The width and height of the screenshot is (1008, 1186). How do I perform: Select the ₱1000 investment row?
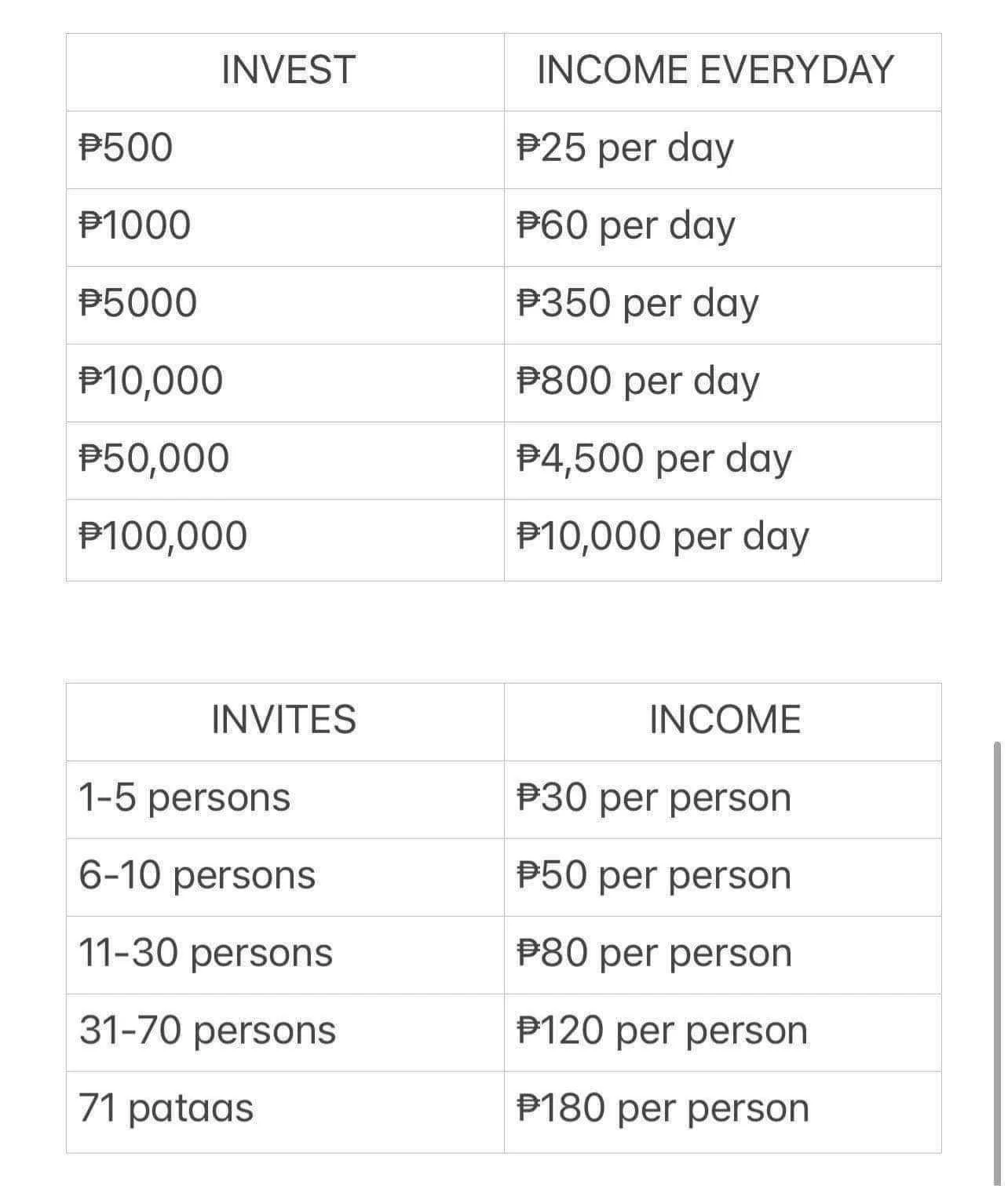[504, 227]
